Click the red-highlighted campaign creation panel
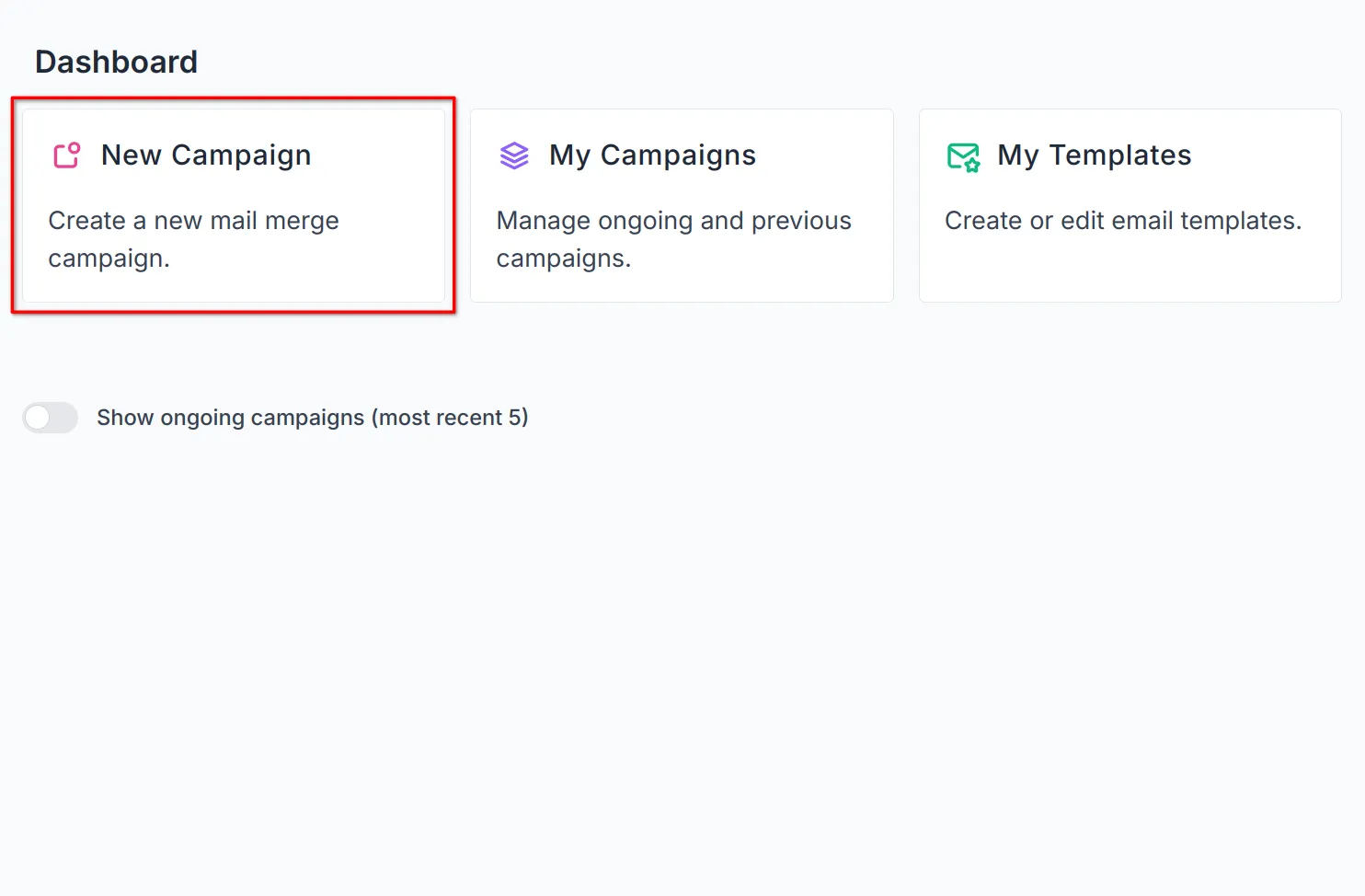Screen dimensions: 1365x896 click(233, 205)
